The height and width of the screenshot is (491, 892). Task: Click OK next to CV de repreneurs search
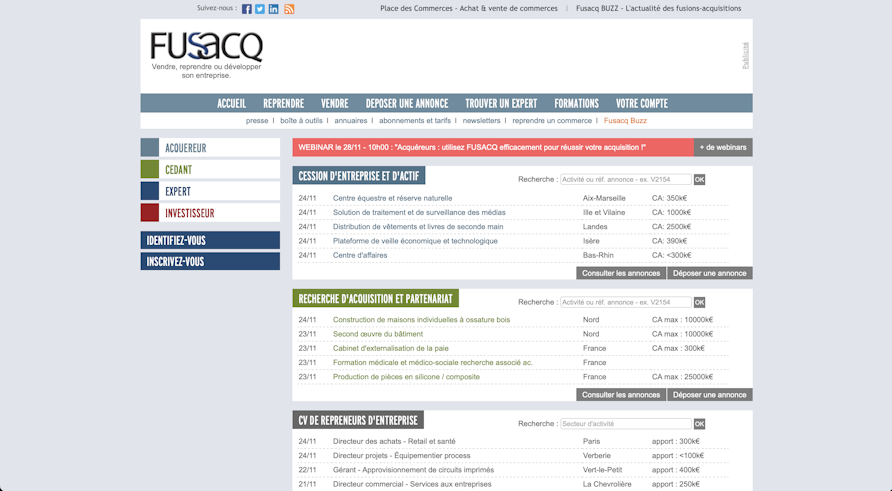pyautogui.click(x=699, y=424)
